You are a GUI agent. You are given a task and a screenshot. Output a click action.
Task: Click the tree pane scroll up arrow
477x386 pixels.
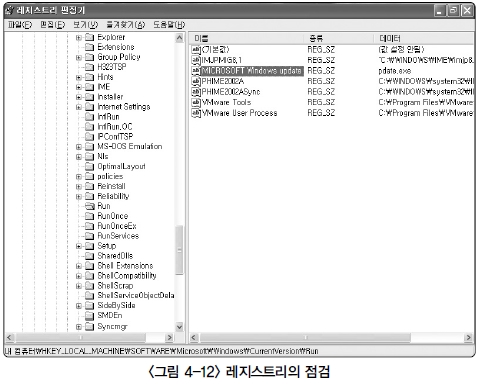pyautogui.click(x=179, y=38)
